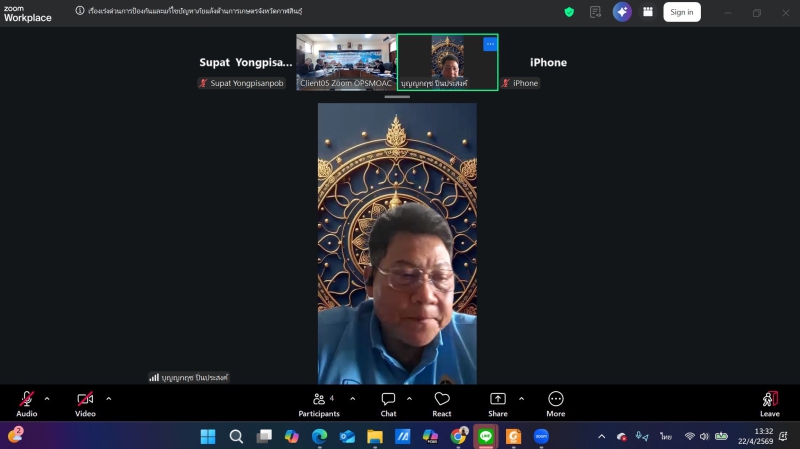Open the view layout icon
This screenshot has width=800, height=449.
pos(648,12)
